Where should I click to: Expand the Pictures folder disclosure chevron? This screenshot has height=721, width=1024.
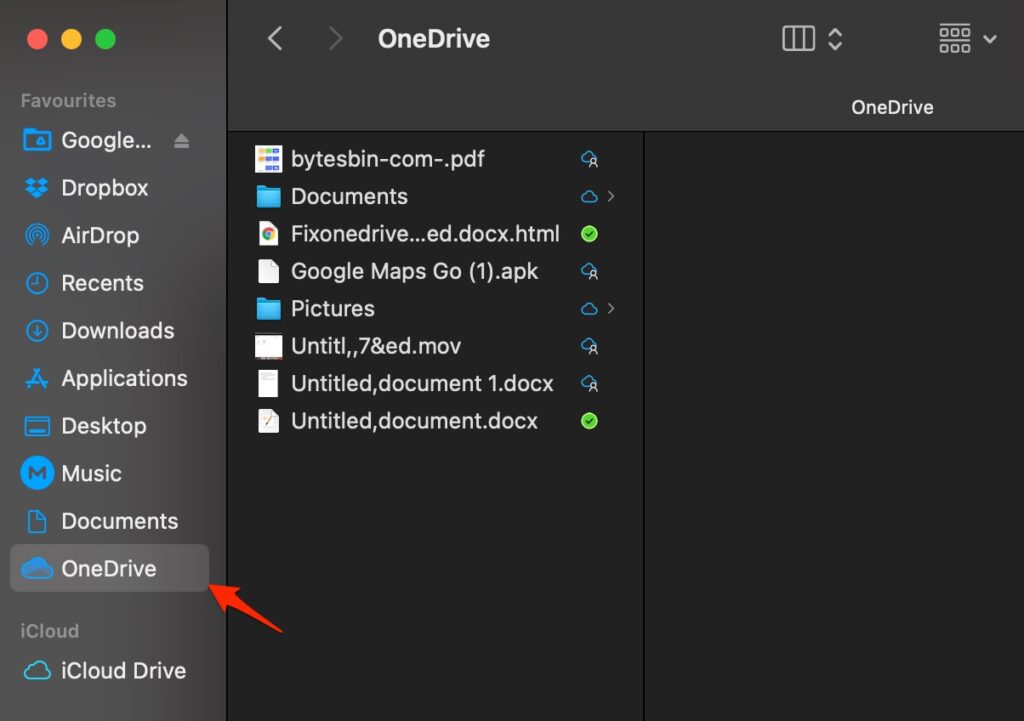[x=609, y=308]
